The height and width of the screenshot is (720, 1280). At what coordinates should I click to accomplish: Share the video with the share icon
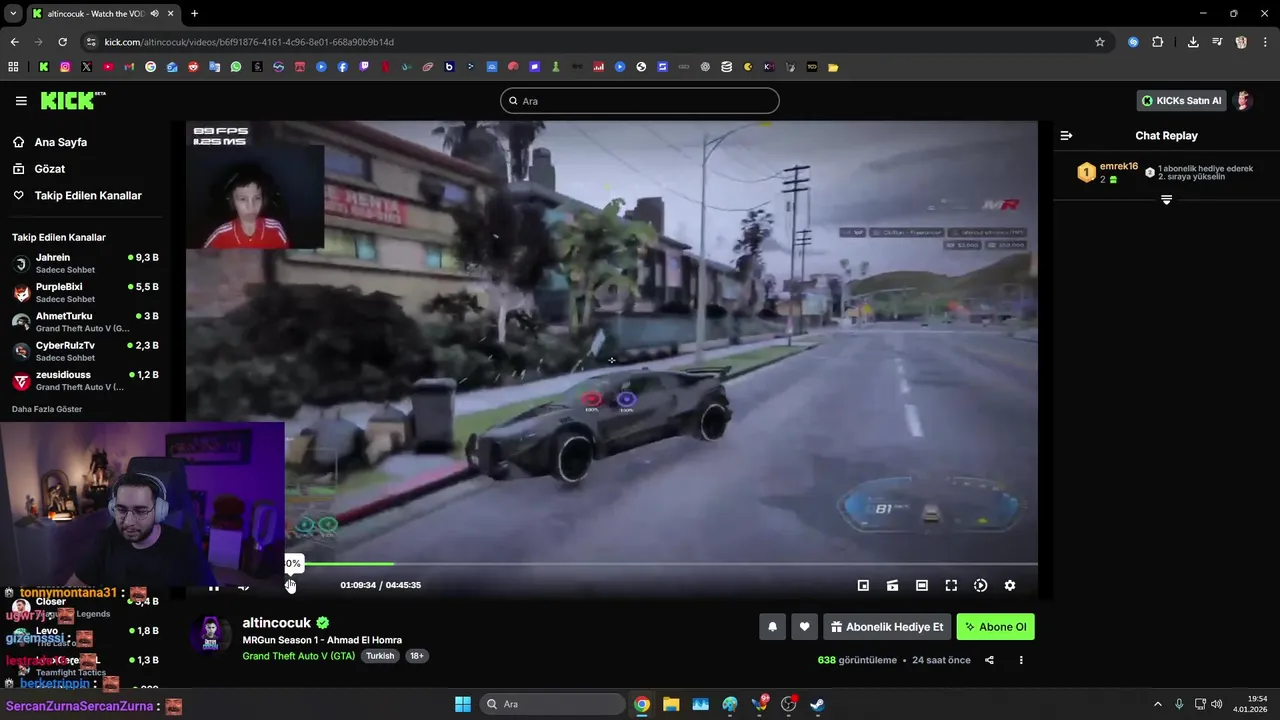pos(989,660)
